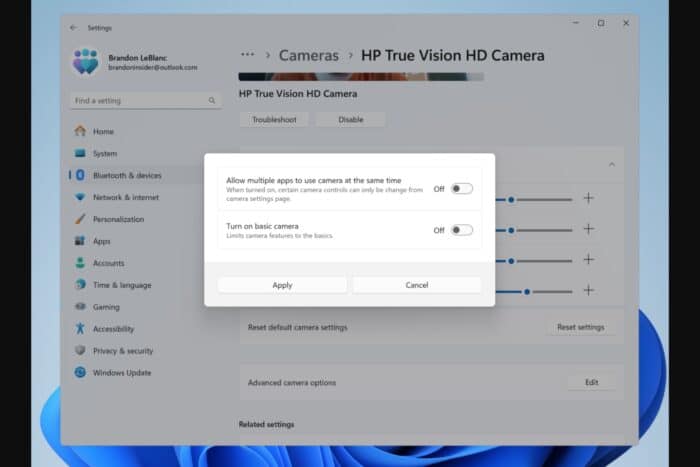This screenshot has height=467, width=700.
Task: Toggle the Turn on basic camera switch
Action: pos(462,230)
